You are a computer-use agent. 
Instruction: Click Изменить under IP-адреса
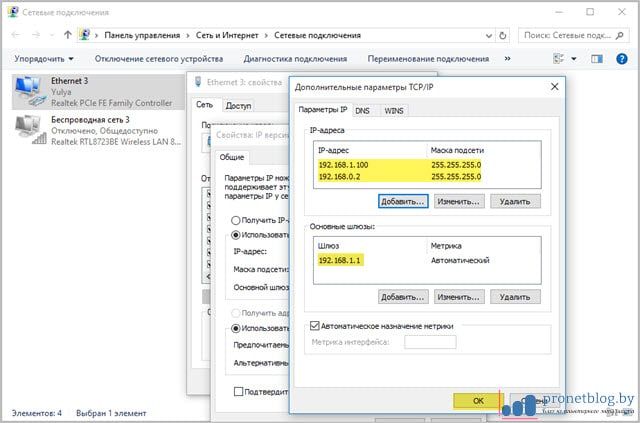point(459,201)
